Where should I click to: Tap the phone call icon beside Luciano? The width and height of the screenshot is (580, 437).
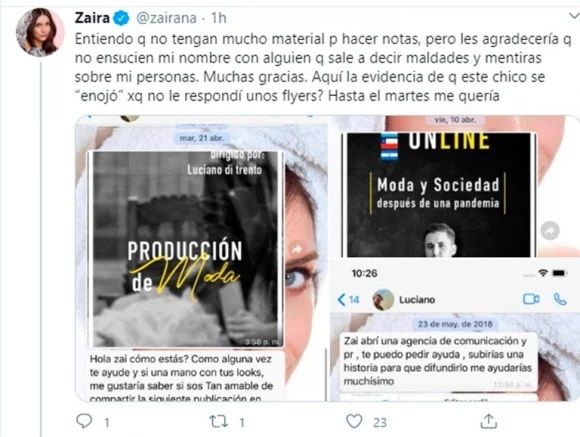click(x=560, y=299)
